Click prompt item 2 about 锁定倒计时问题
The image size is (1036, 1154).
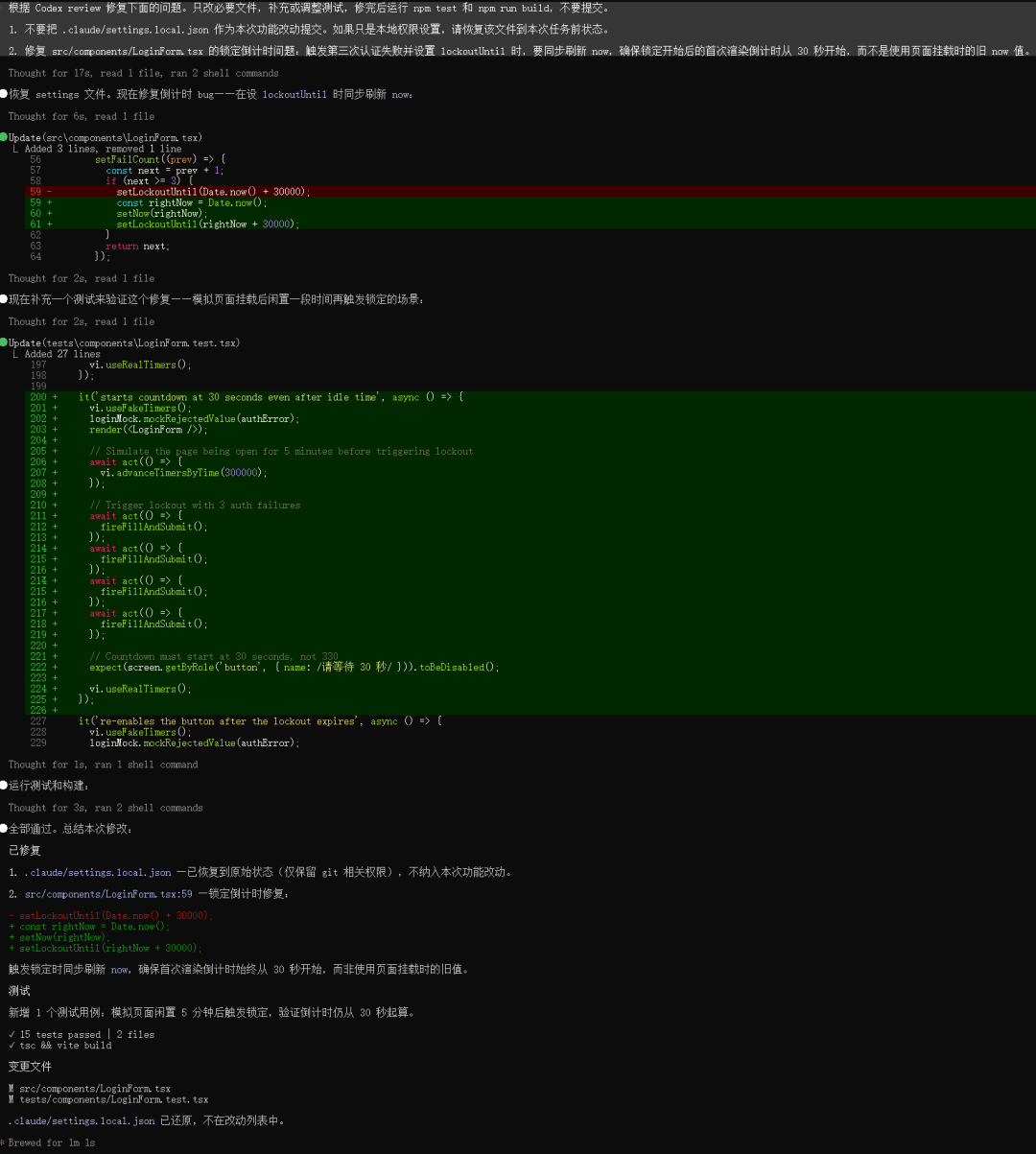521,51
